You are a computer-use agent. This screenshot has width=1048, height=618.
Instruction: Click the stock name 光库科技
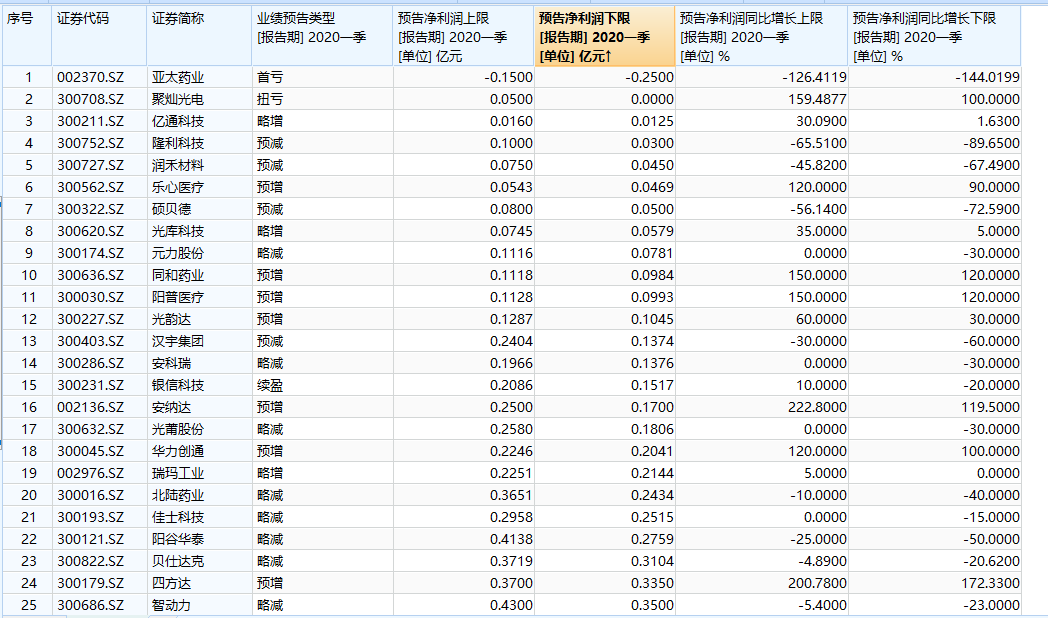[x=178, y=231]
